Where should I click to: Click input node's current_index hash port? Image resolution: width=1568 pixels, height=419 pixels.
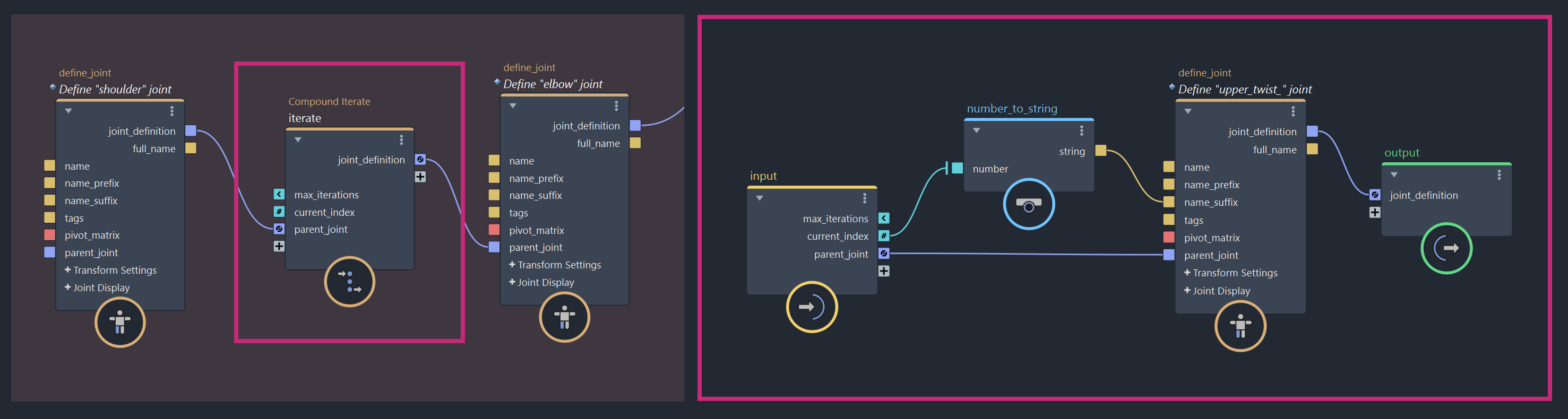[x=884, y=236]
